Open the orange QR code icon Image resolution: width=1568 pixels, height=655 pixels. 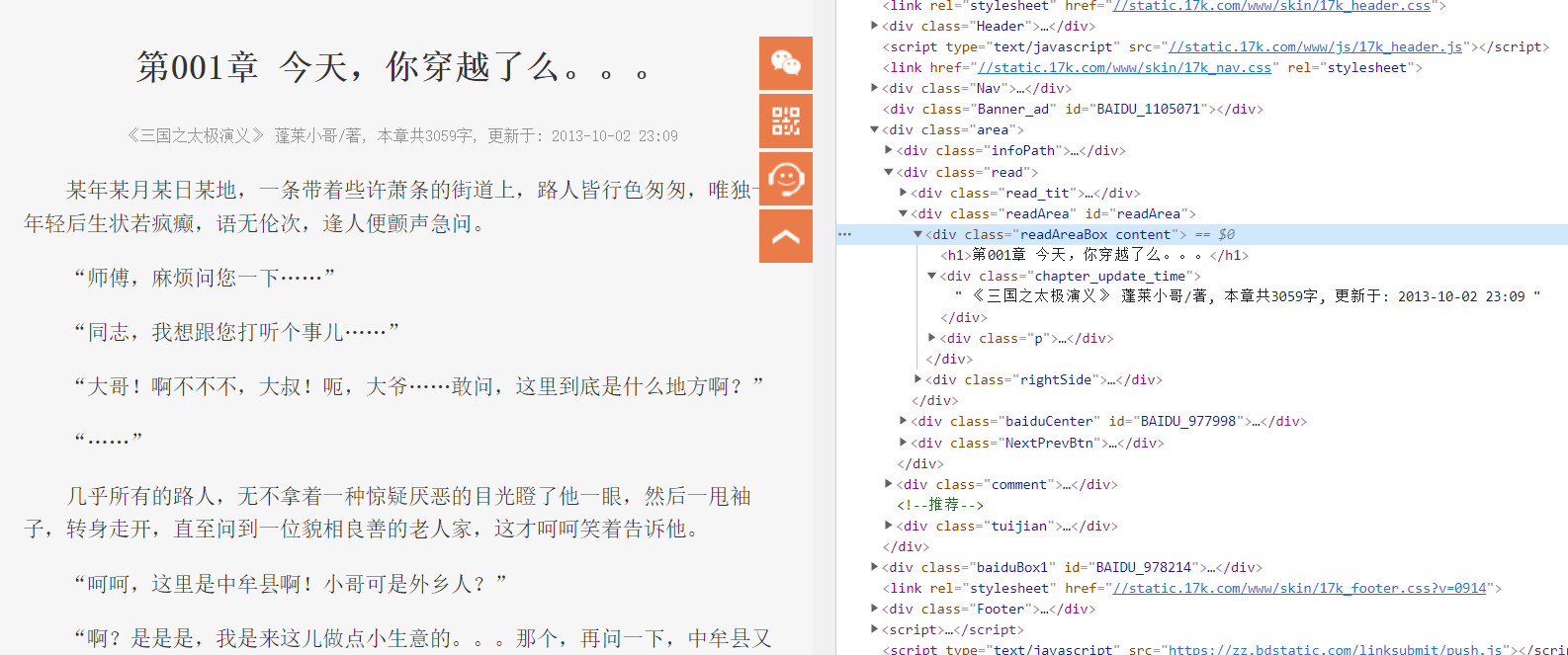[x=786, y=121]
